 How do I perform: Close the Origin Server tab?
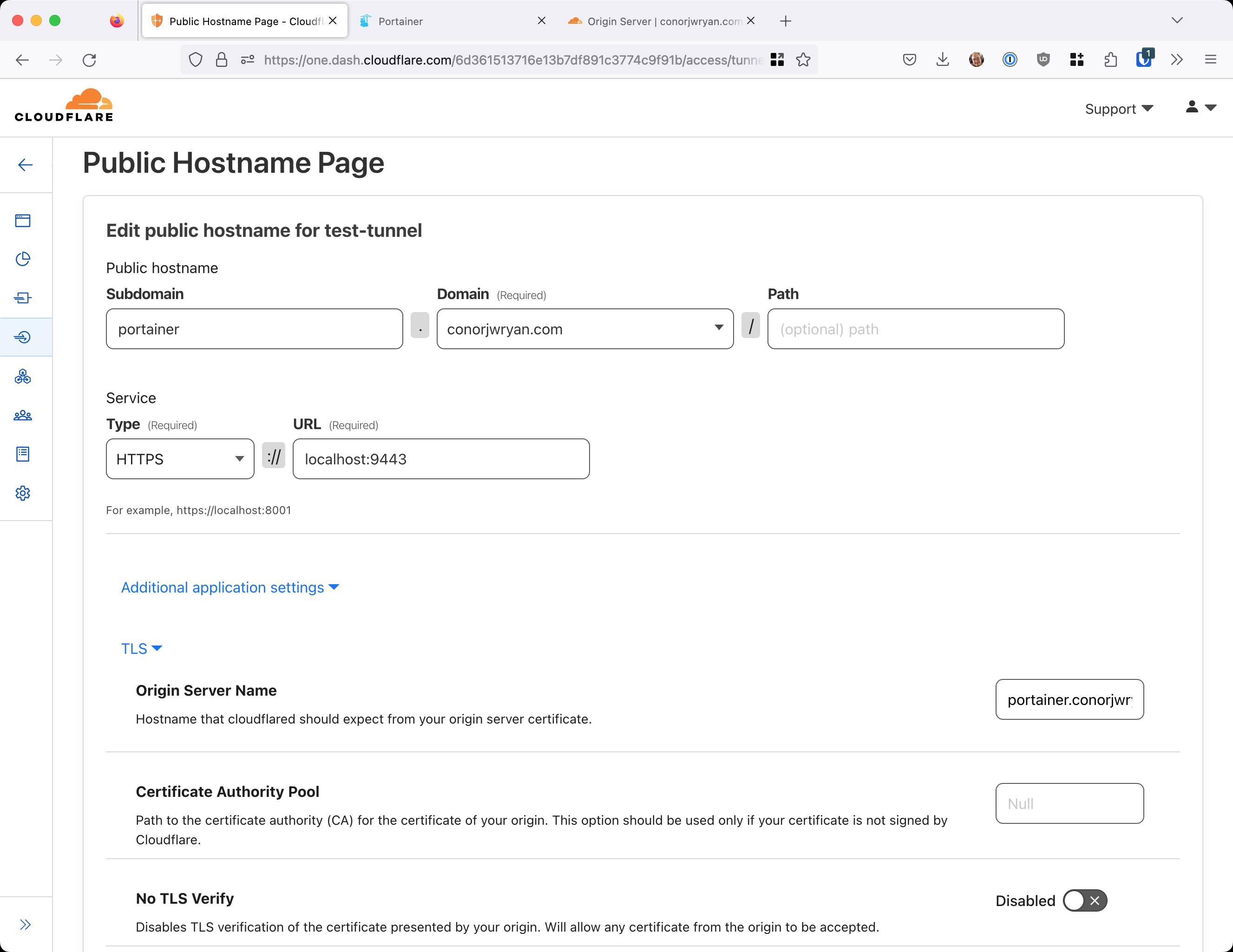tap(751, 21)
